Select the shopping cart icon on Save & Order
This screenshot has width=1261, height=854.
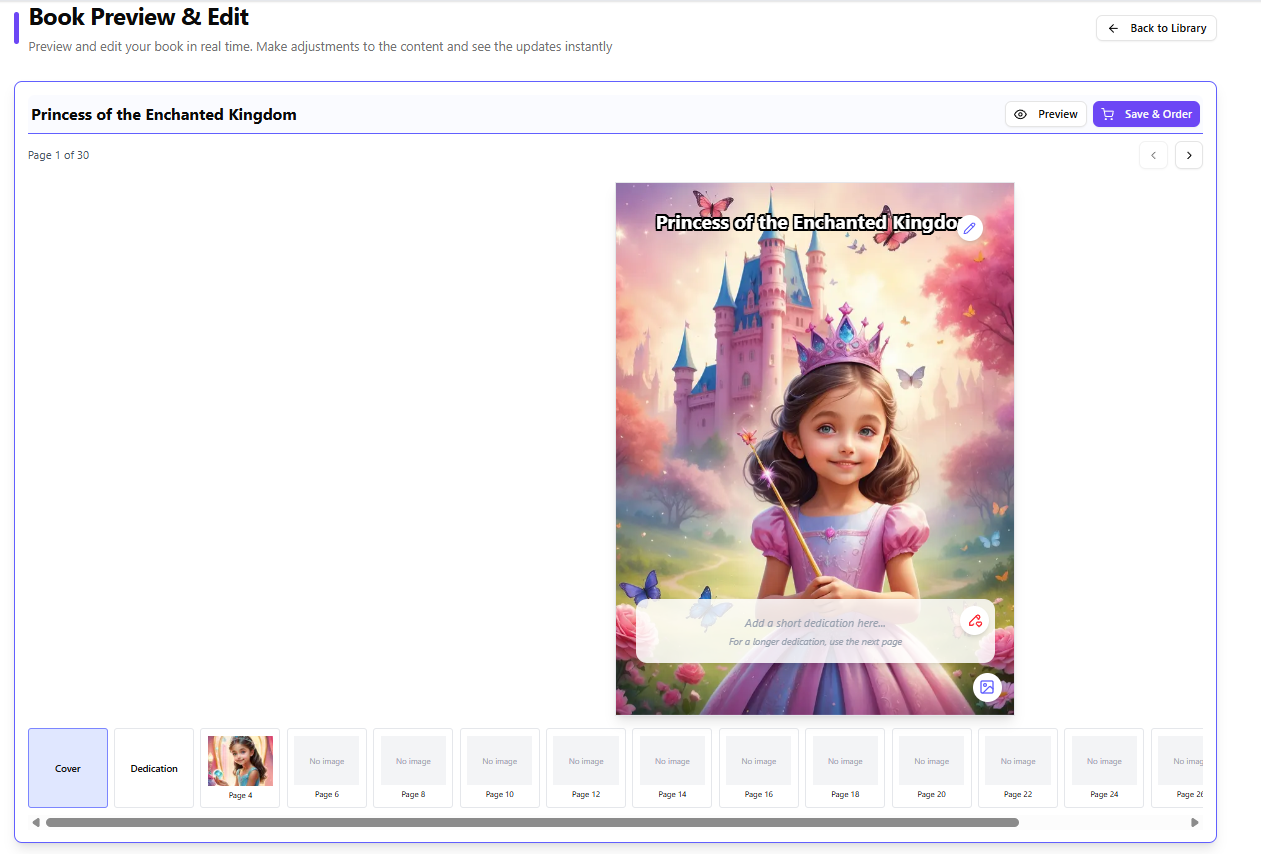click(1107, 113)
